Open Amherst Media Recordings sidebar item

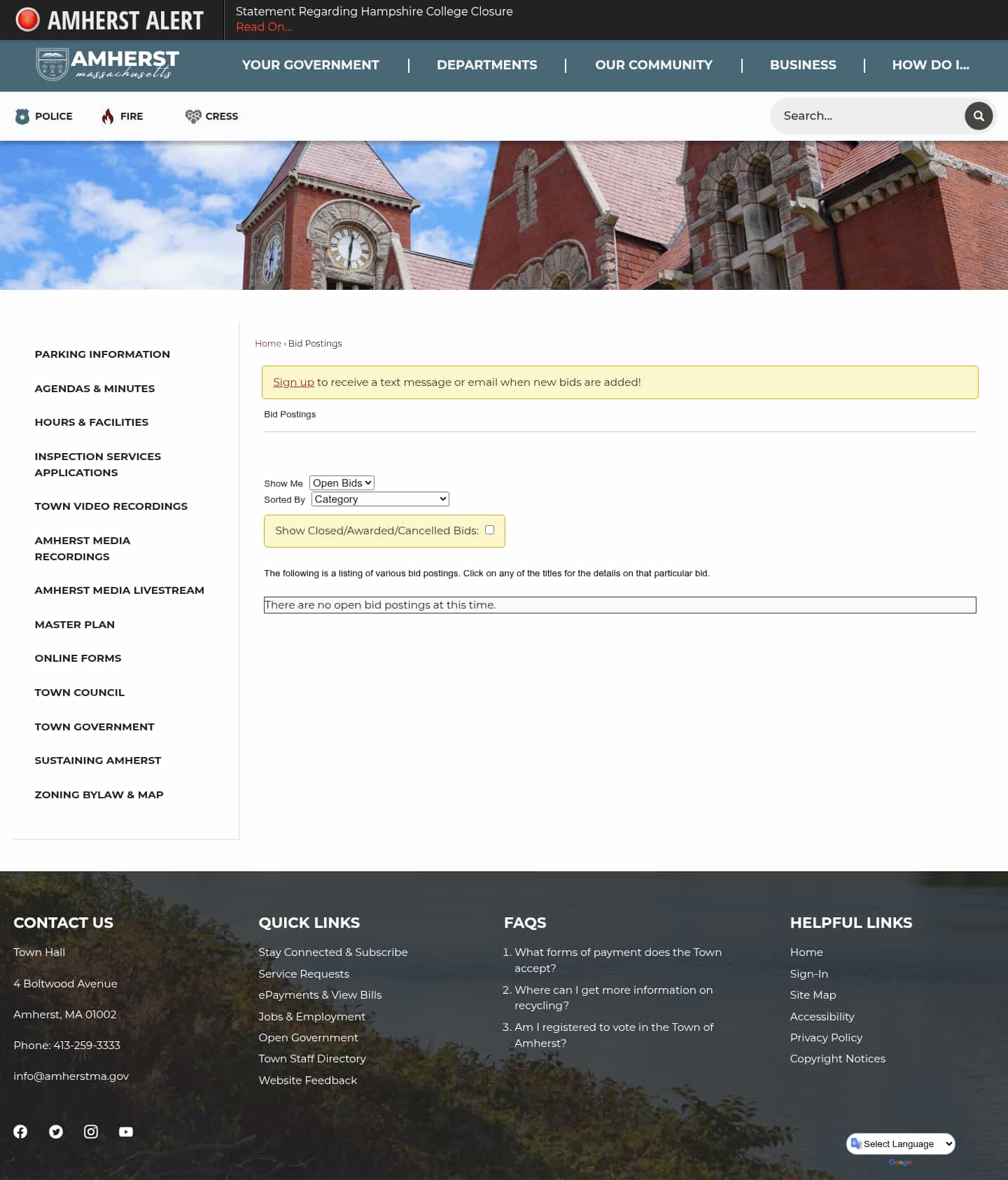pos(83,548)
